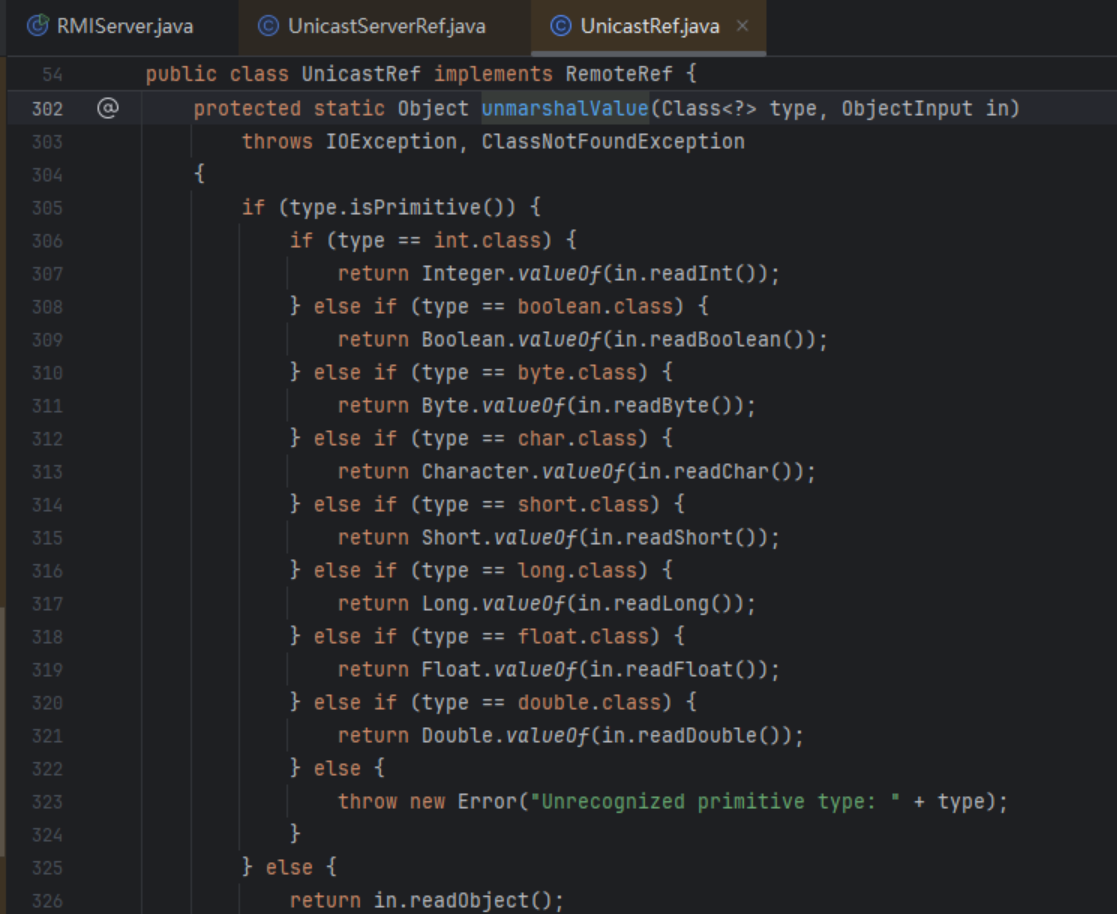Screen dimensions: 1117x914
Task: Close the UnicastRef.java tab
Action: [x=742, y=26]
